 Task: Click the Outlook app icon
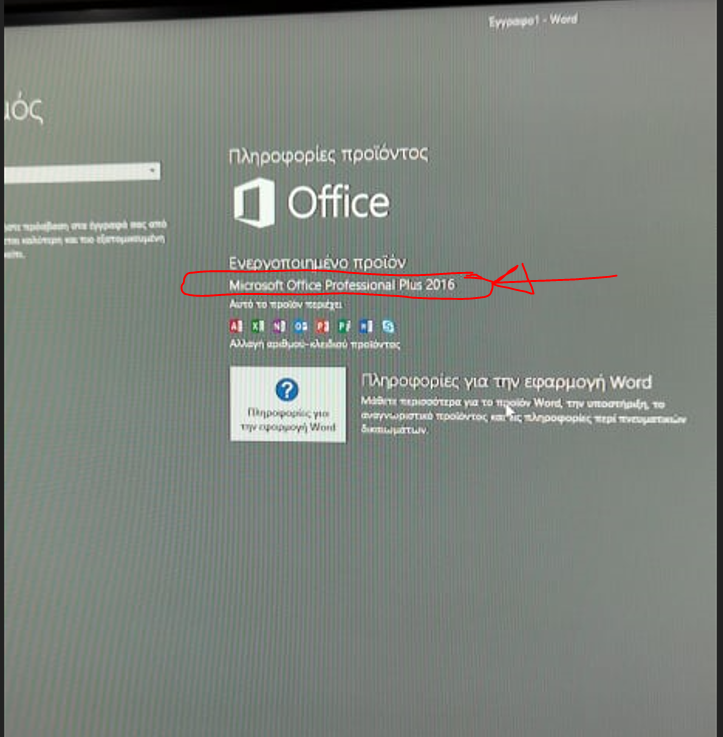[x=301, y=326]
